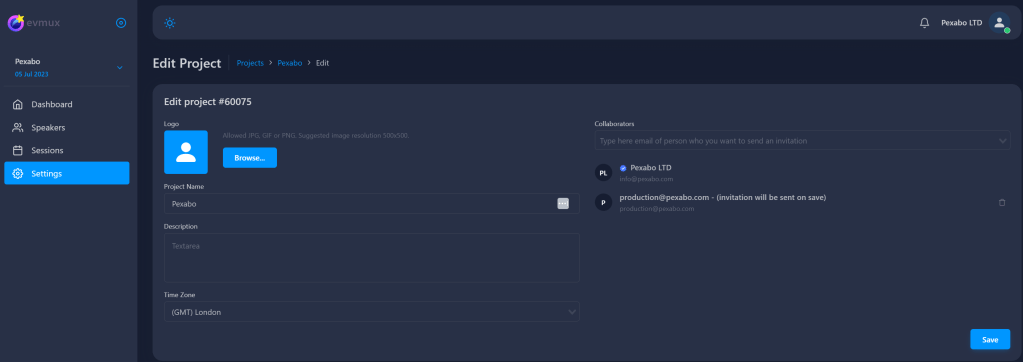Click info@pexabo.com email text
The height and width of the screenshot is (362, 1023).
pos(646,179)
